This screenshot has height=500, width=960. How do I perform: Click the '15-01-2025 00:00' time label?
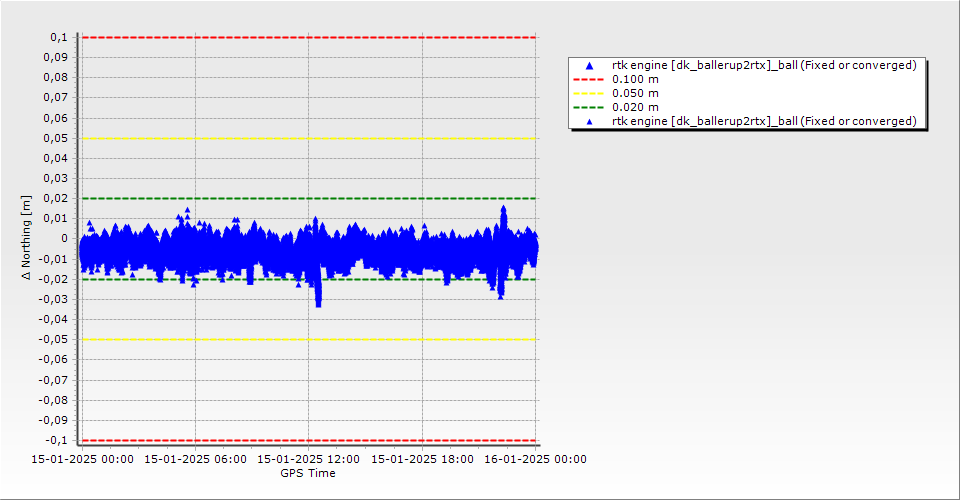point(83,459)
